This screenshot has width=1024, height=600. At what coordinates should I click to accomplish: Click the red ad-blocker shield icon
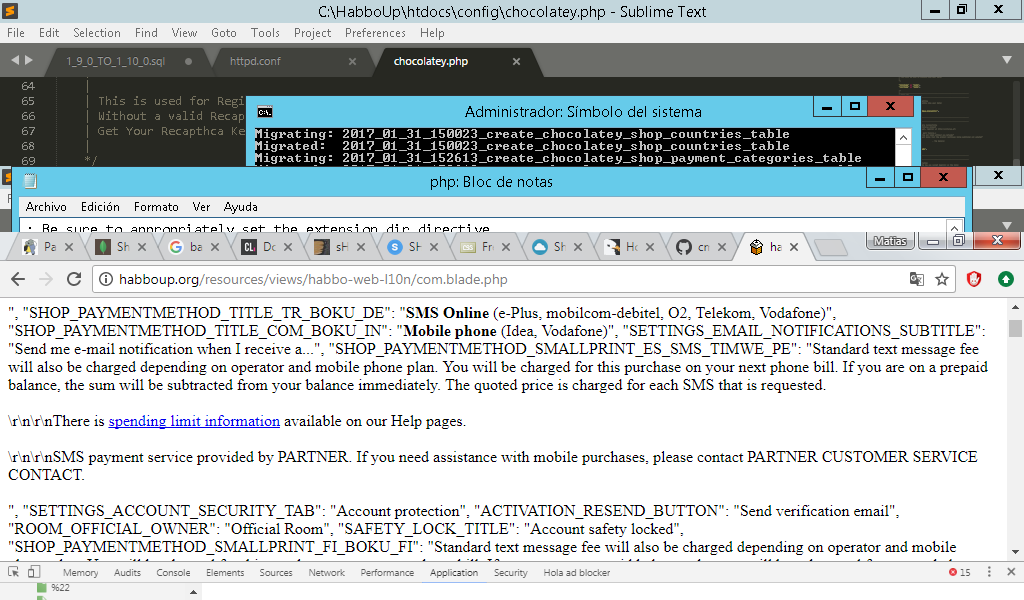pyautogui.click(x=974, y=281)
